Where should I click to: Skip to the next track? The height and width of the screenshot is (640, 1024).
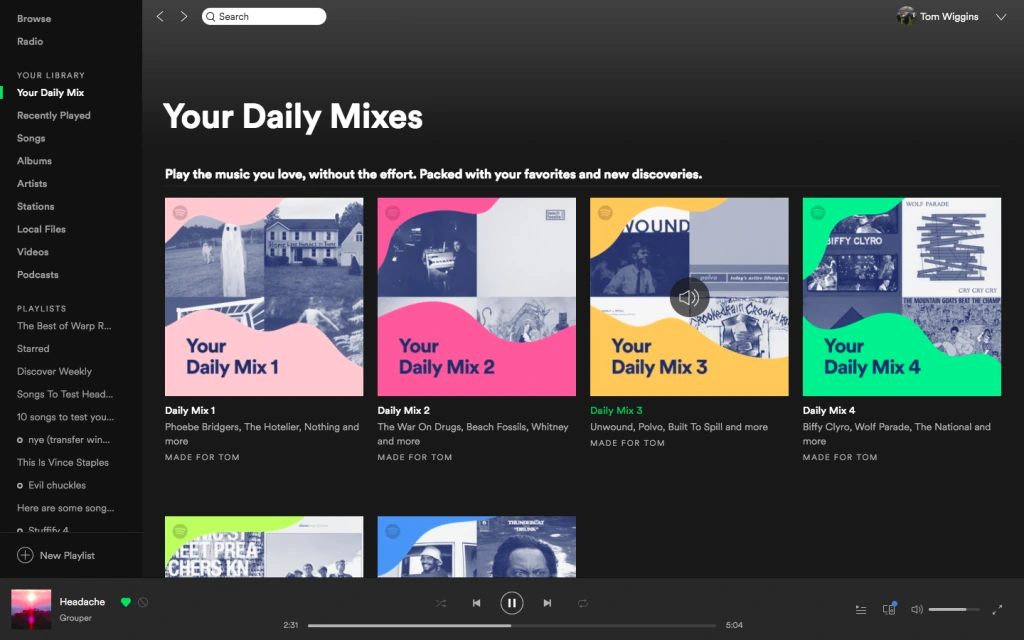[547, 603]
